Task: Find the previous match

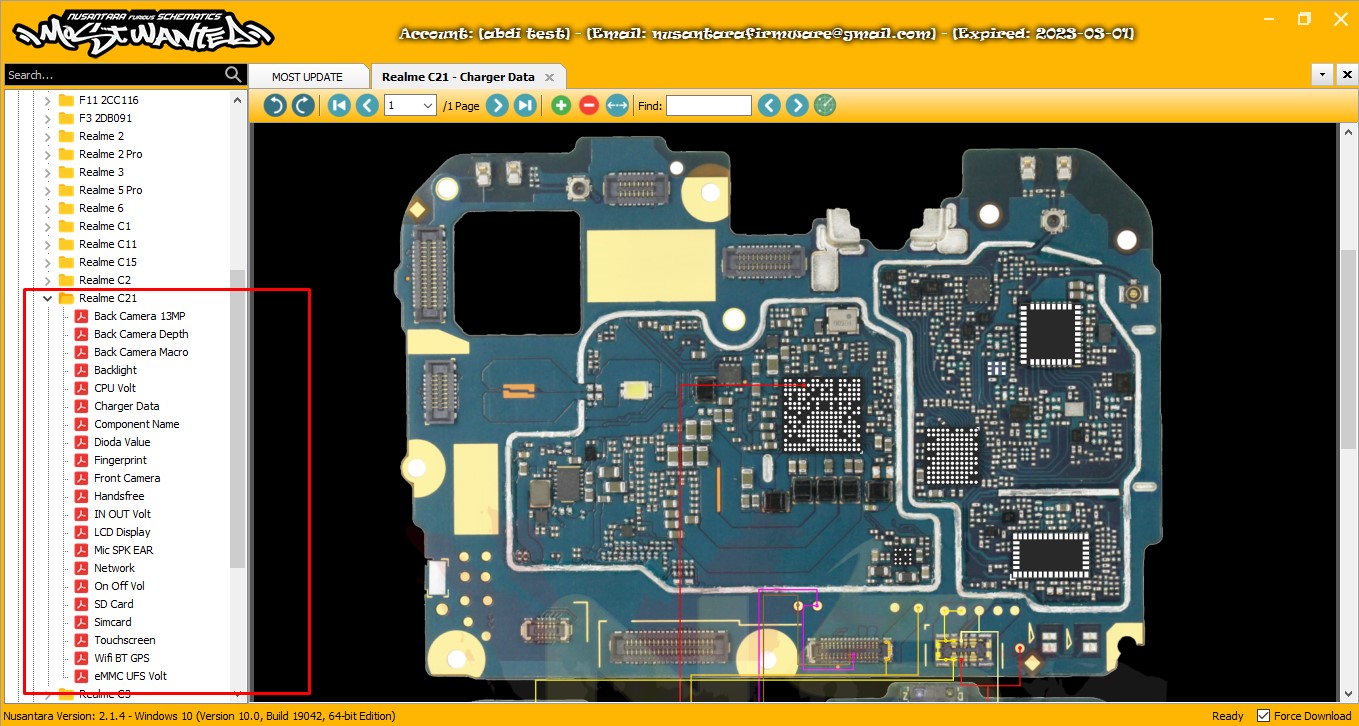Action: [769, 105]
